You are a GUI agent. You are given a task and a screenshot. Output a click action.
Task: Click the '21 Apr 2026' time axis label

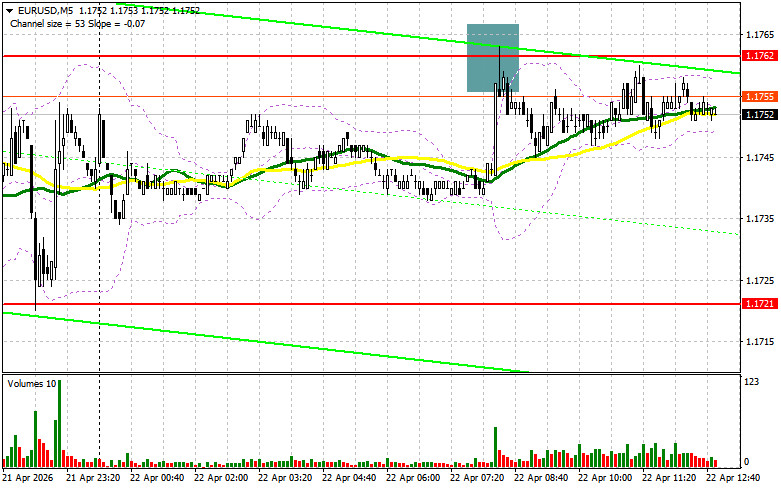28,478
